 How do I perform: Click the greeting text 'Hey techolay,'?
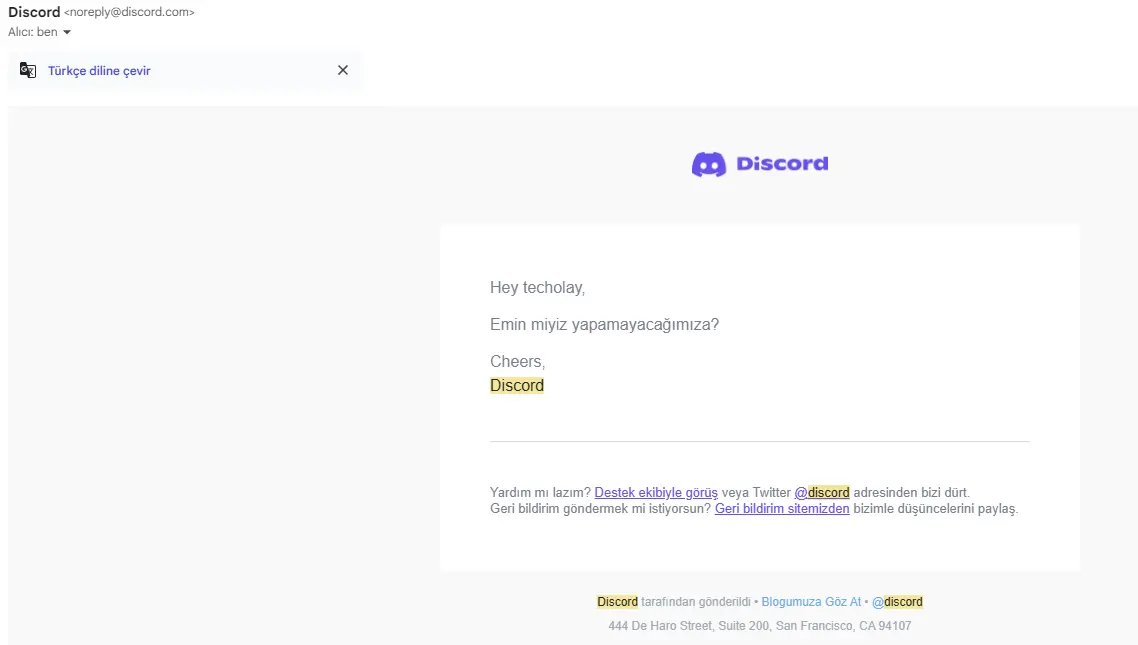coord(537,287)
